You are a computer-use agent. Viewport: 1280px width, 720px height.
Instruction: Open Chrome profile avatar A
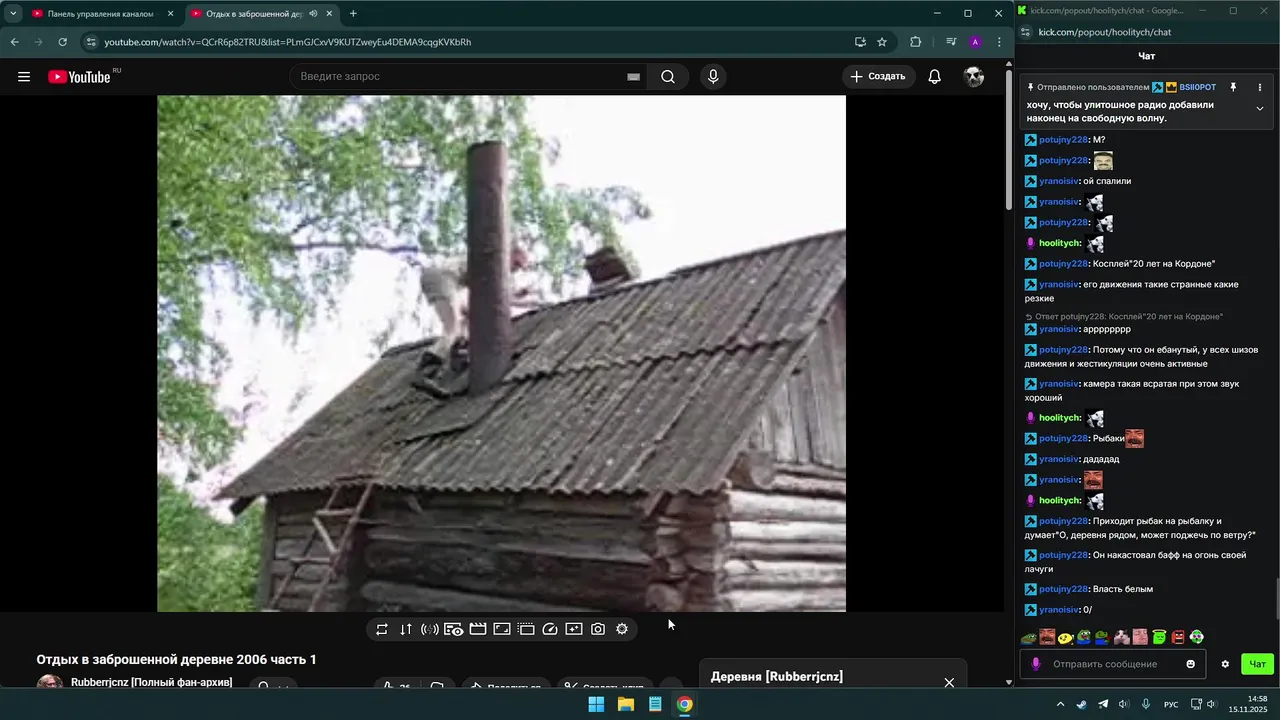[975, 42]
